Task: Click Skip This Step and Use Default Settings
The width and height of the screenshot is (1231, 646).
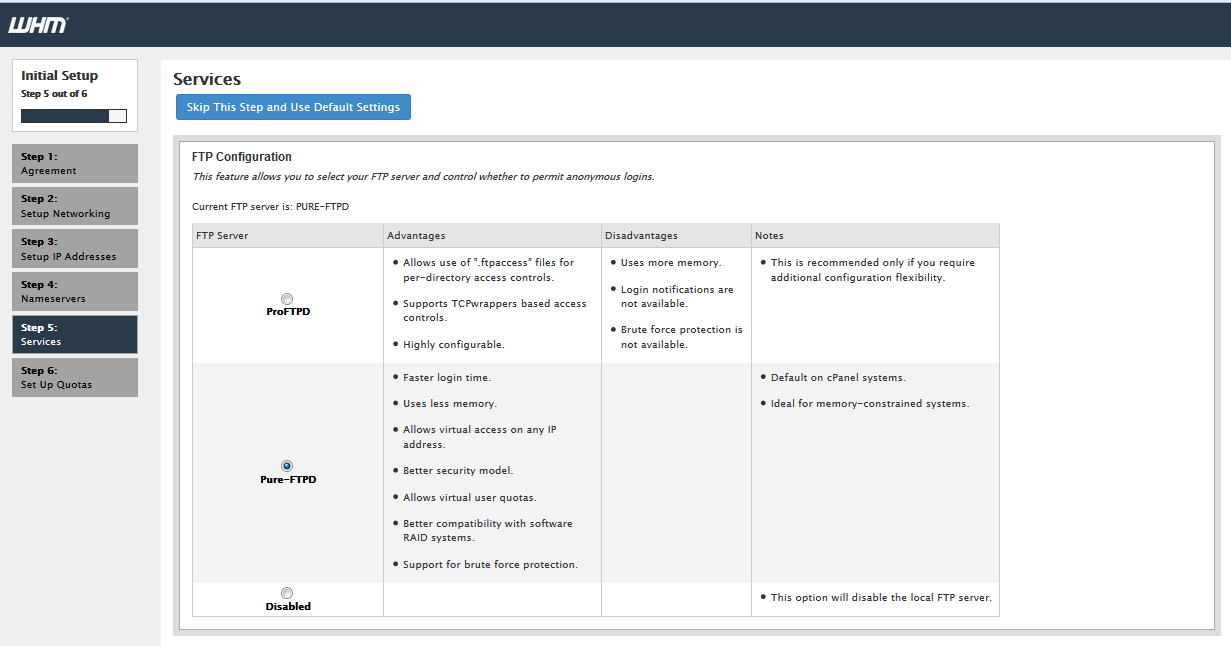Action: [x=293, y=107]
